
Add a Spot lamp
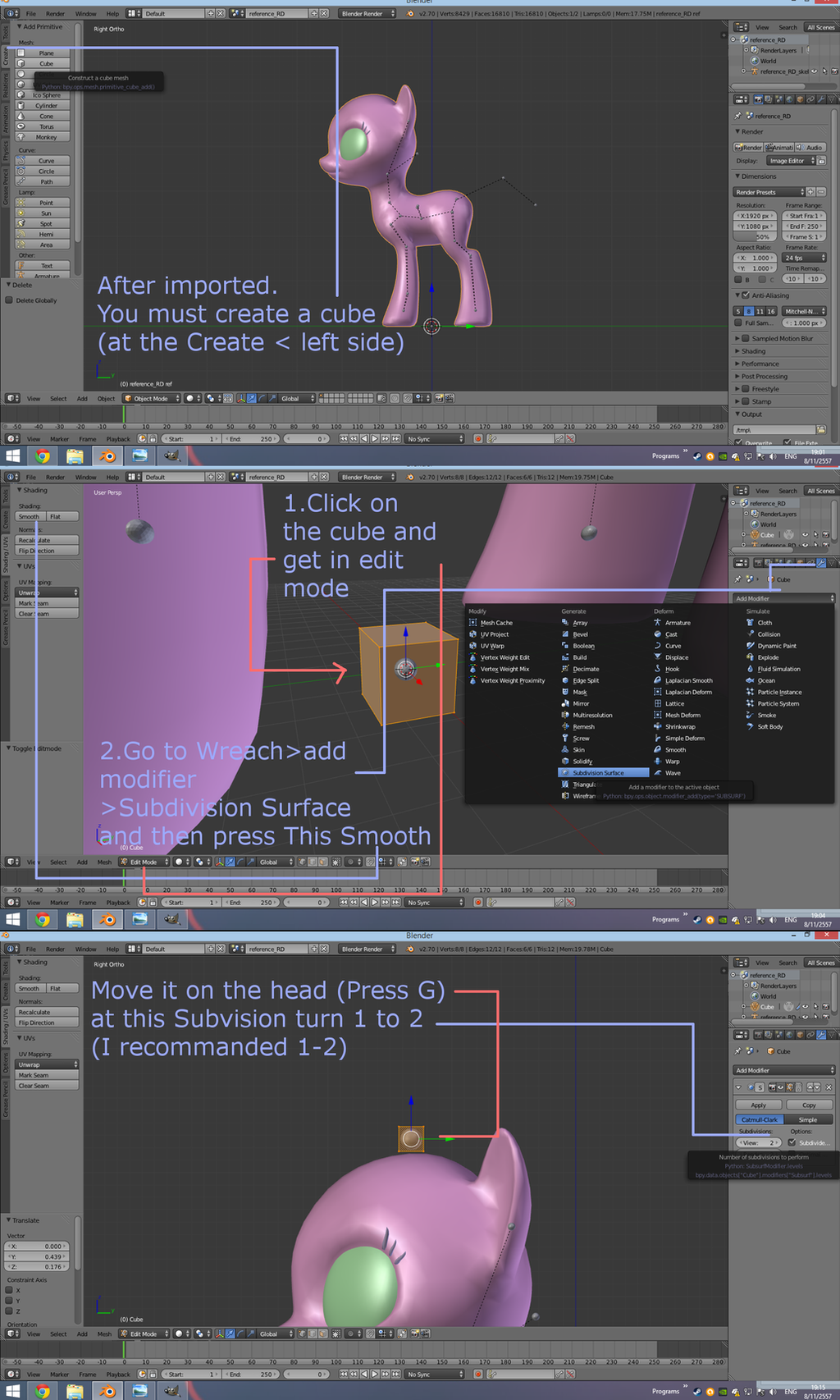(43, 223)
